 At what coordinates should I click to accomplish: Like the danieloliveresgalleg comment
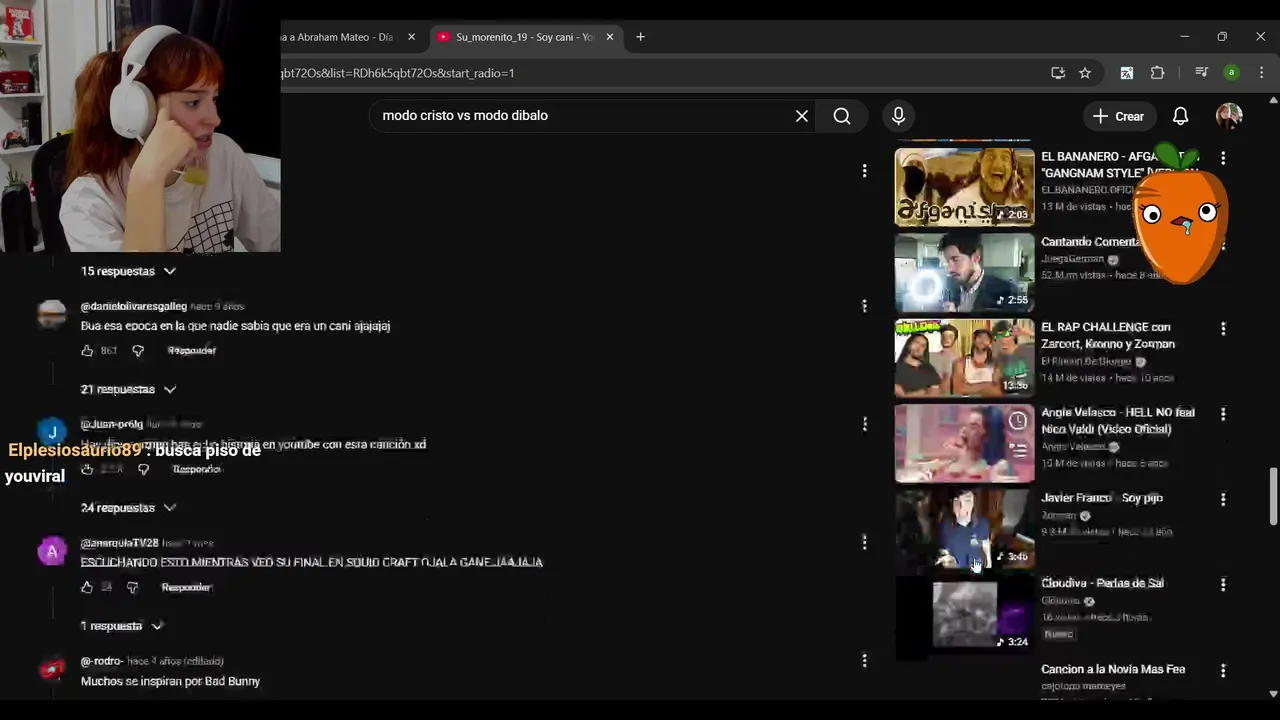tap(87, 351)
